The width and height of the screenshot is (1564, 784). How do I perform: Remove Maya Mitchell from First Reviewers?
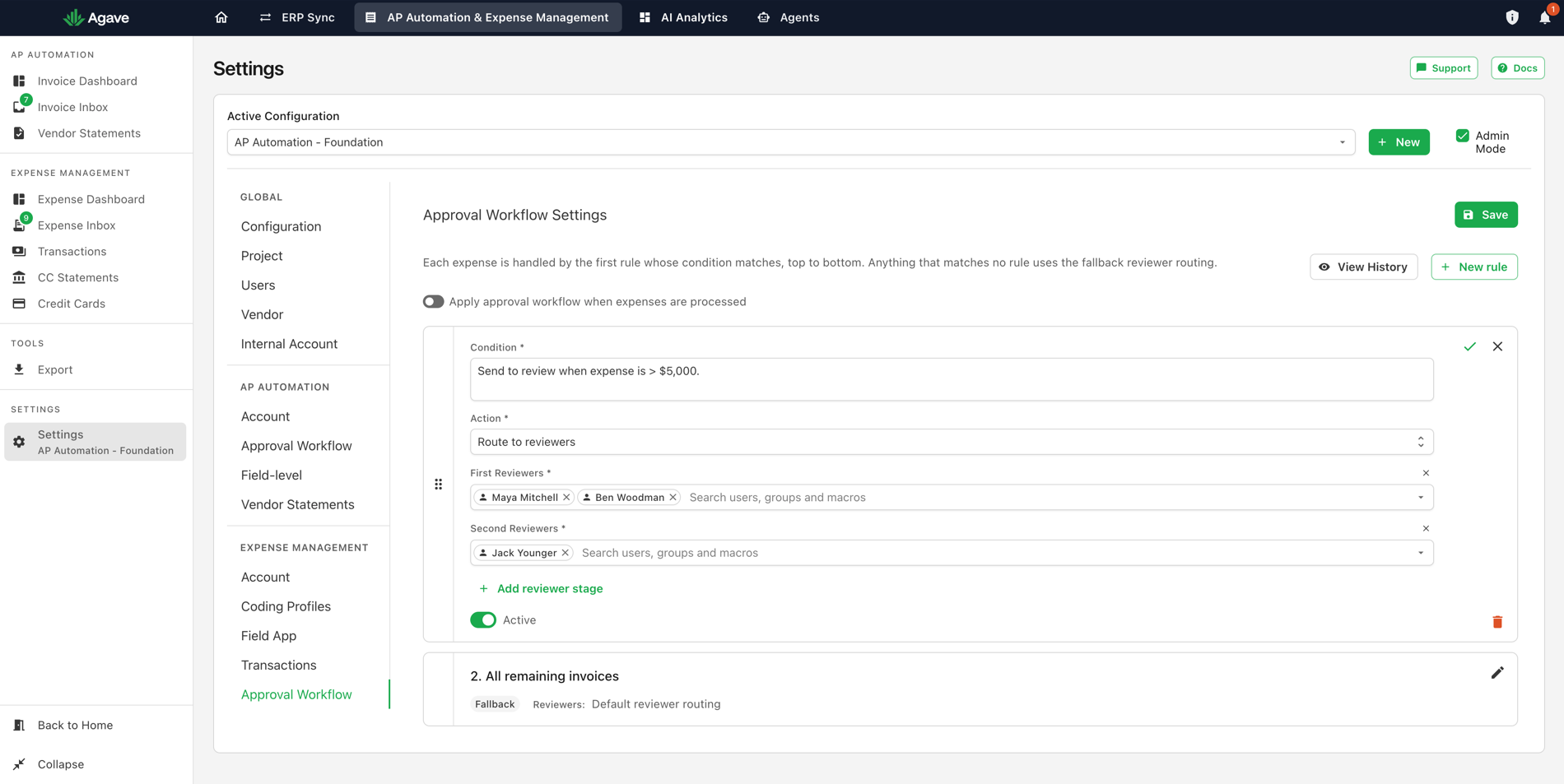pyautogui.click(x=566, y=497)
